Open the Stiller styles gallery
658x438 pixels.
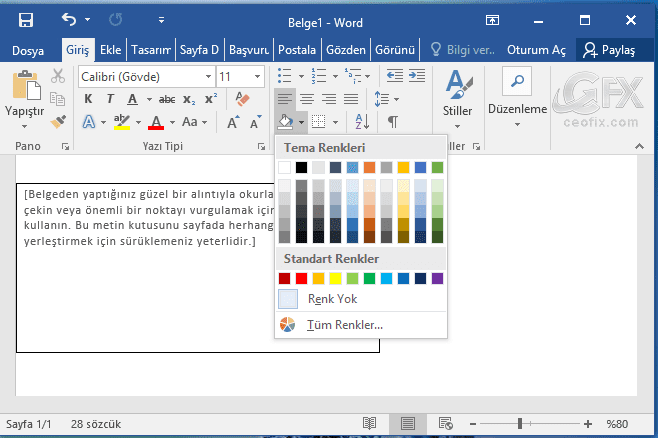pos(457,99)
